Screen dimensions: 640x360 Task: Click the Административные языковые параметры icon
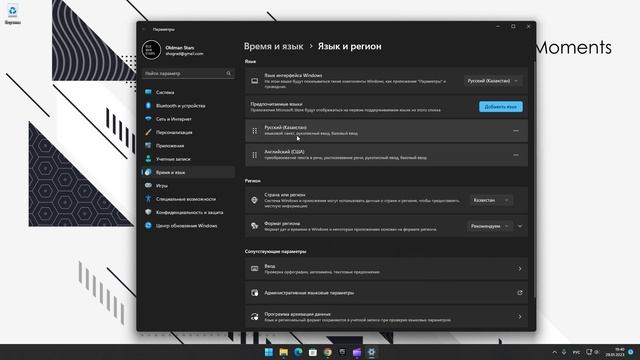click(254, 293)
